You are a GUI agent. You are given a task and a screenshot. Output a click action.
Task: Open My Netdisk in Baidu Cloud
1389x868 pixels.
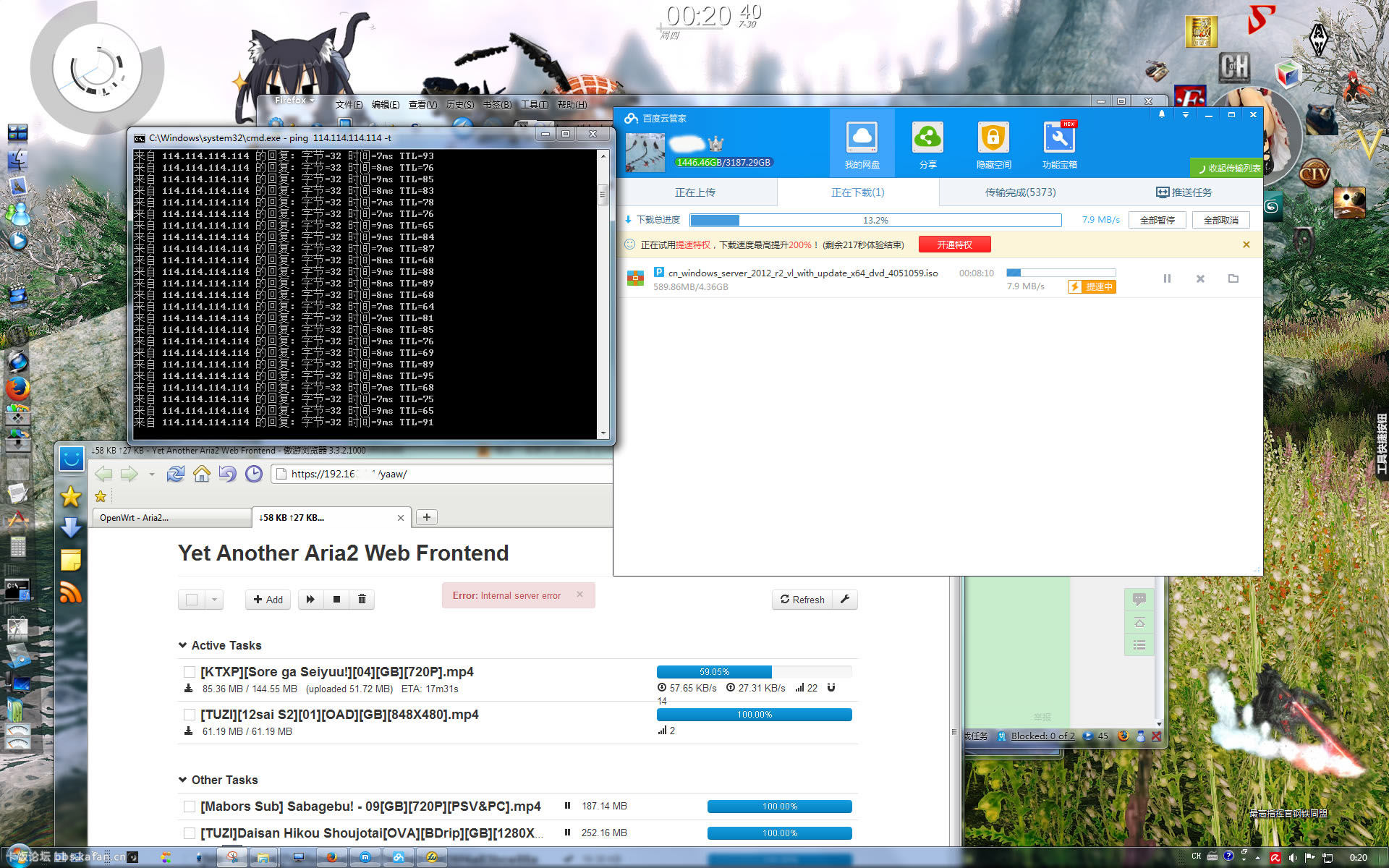pyautogui.click(x=862, y=144)
